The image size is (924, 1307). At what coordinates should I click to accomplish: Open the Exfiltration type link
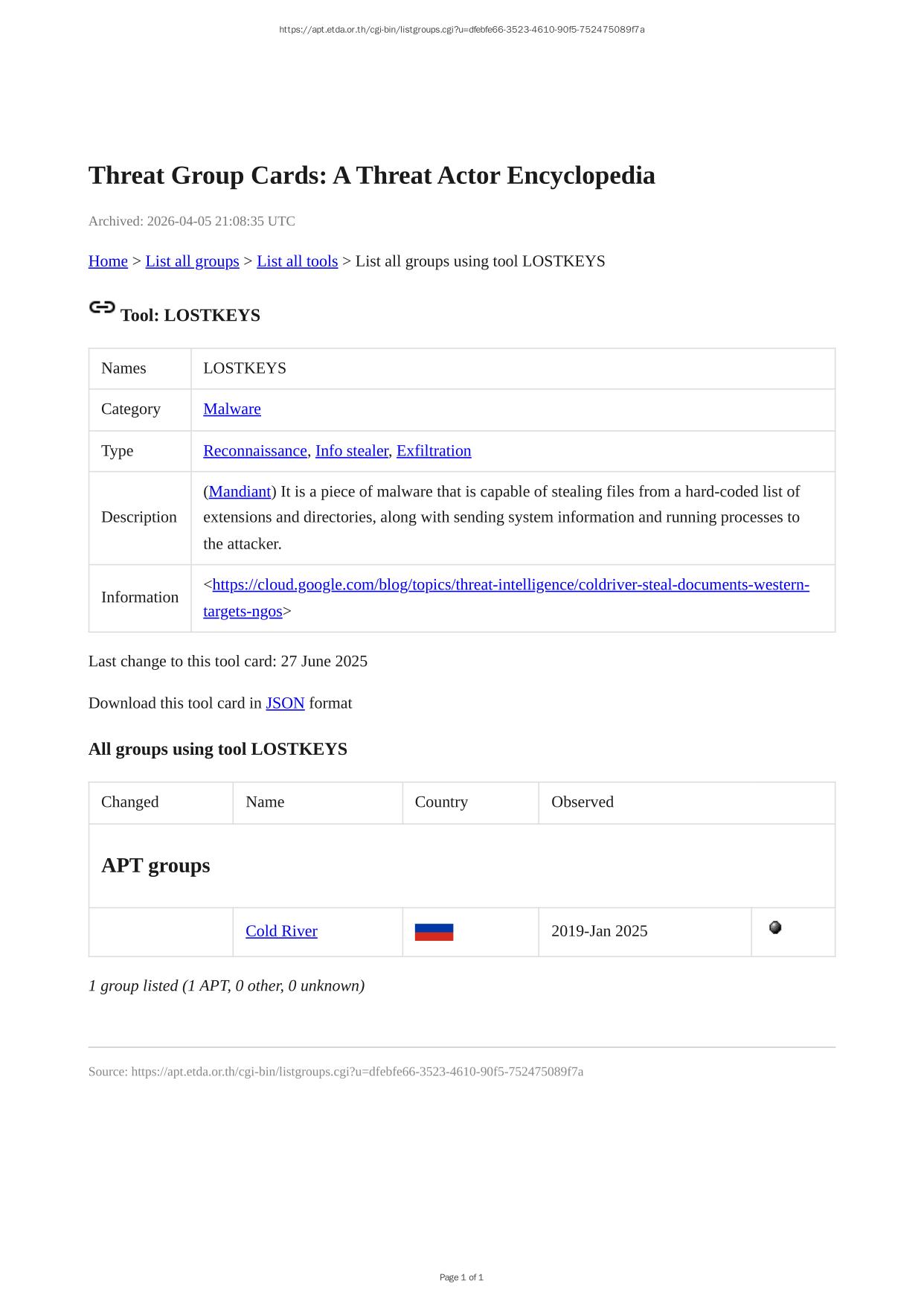pyautogui.click(x=434, y=450)
